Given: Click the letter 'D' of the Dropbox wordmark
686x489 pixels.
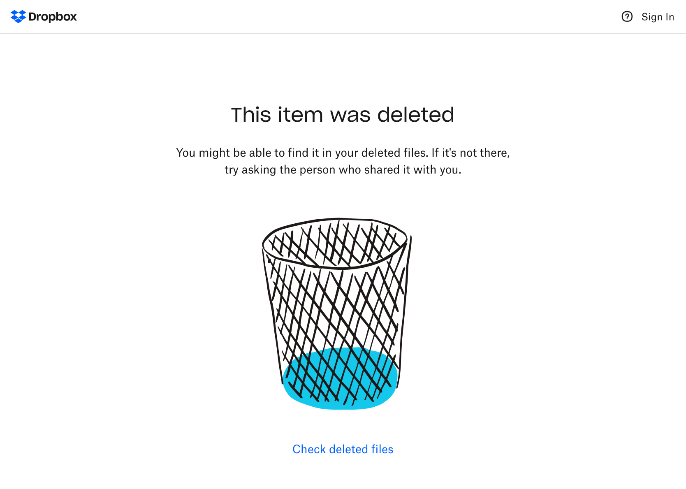Looking at the screenshot, I should click(x=32, y=17).
